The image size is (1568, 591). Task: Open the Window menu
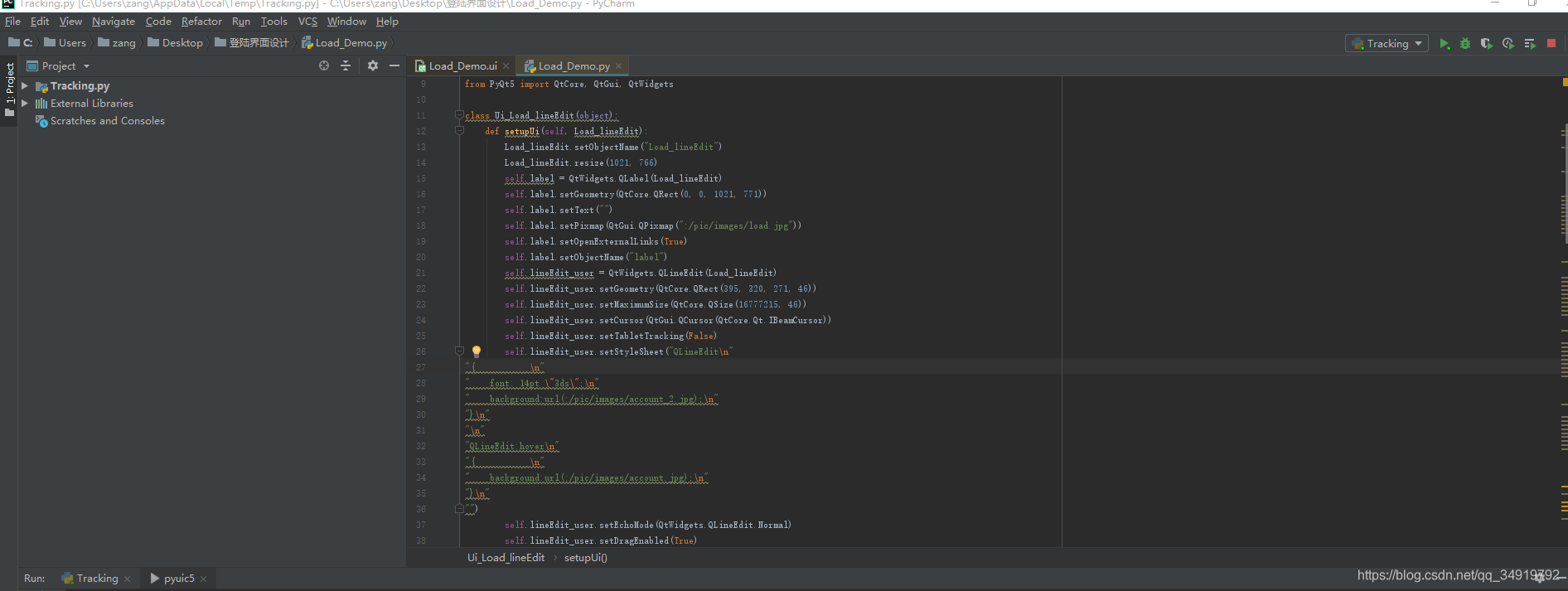(x=346, y=22)
